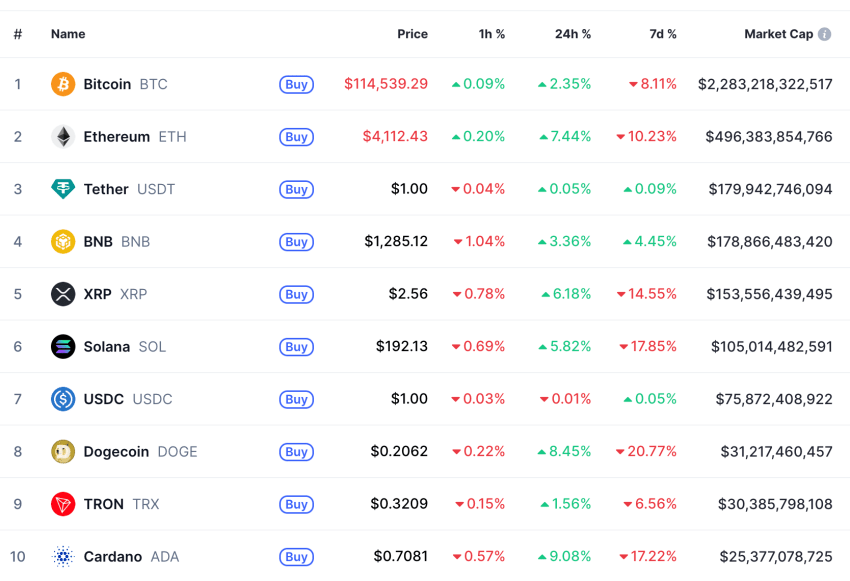The height and width of the screenshot is (581, 850).
Task: Sort the table by Price column
Action: point(412,33)
